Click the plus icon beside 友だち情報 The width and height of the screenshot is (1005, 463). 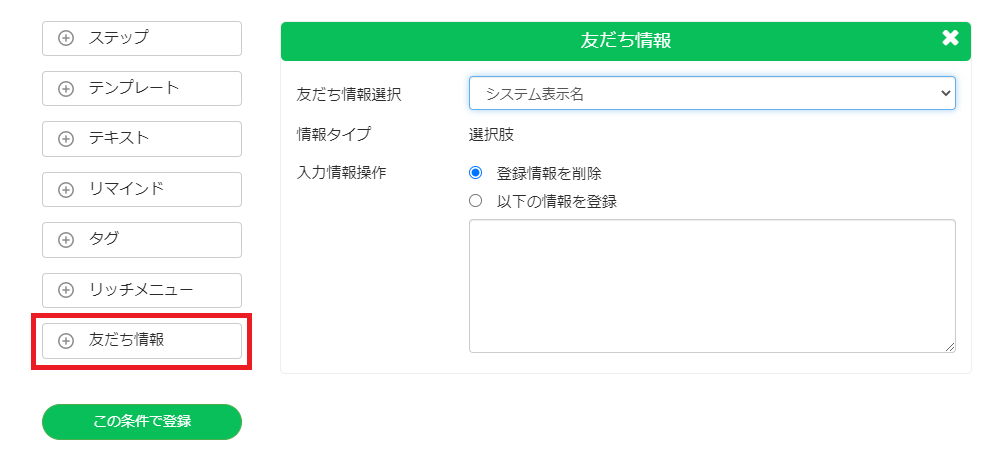click(x=66, y=341)
